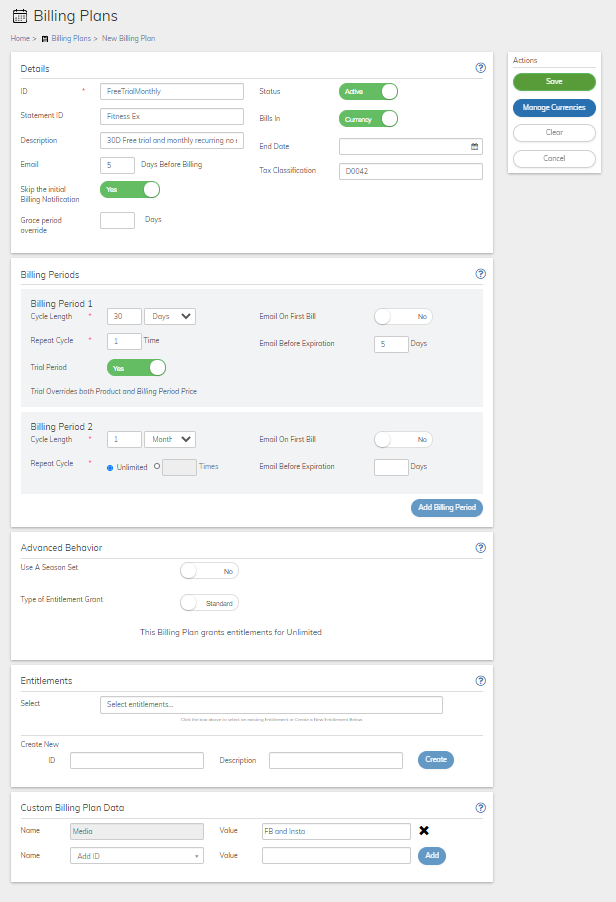
Task: Click the Billing Plans calendar icon in header
Action: coord(20,16)
